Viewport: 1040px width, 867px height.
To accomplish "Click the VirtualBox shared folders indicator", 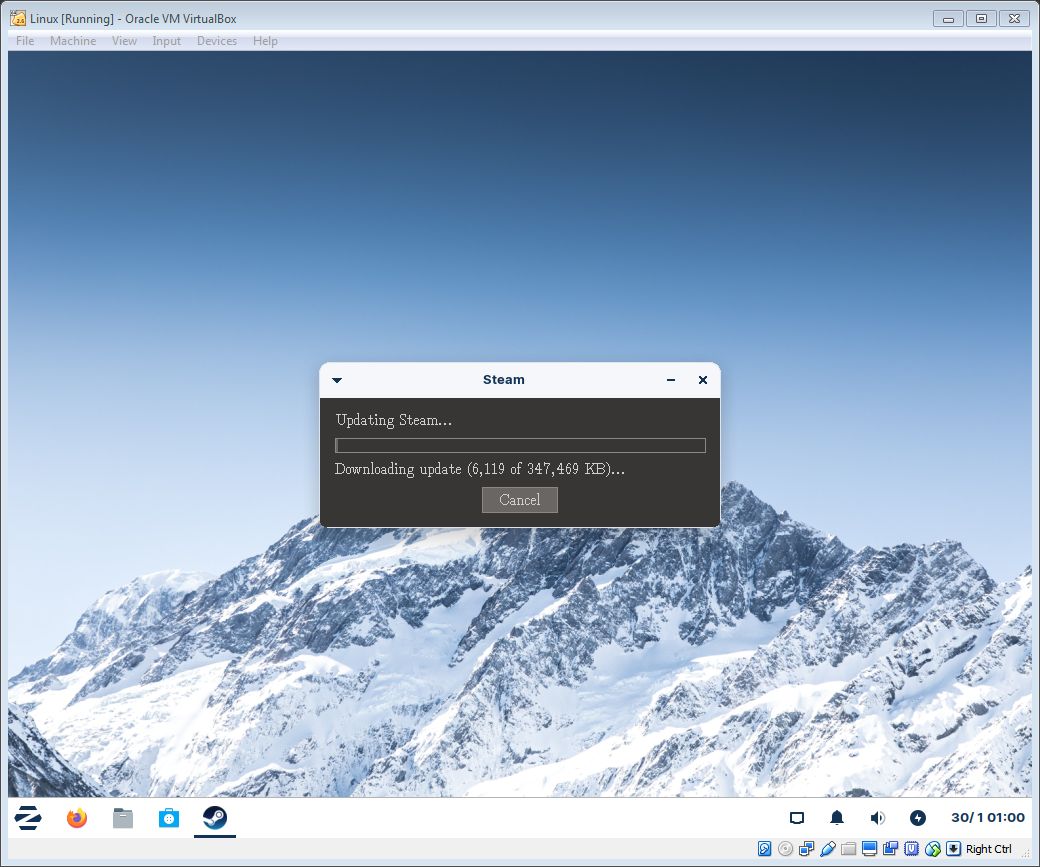I will (x=848, y=848).
